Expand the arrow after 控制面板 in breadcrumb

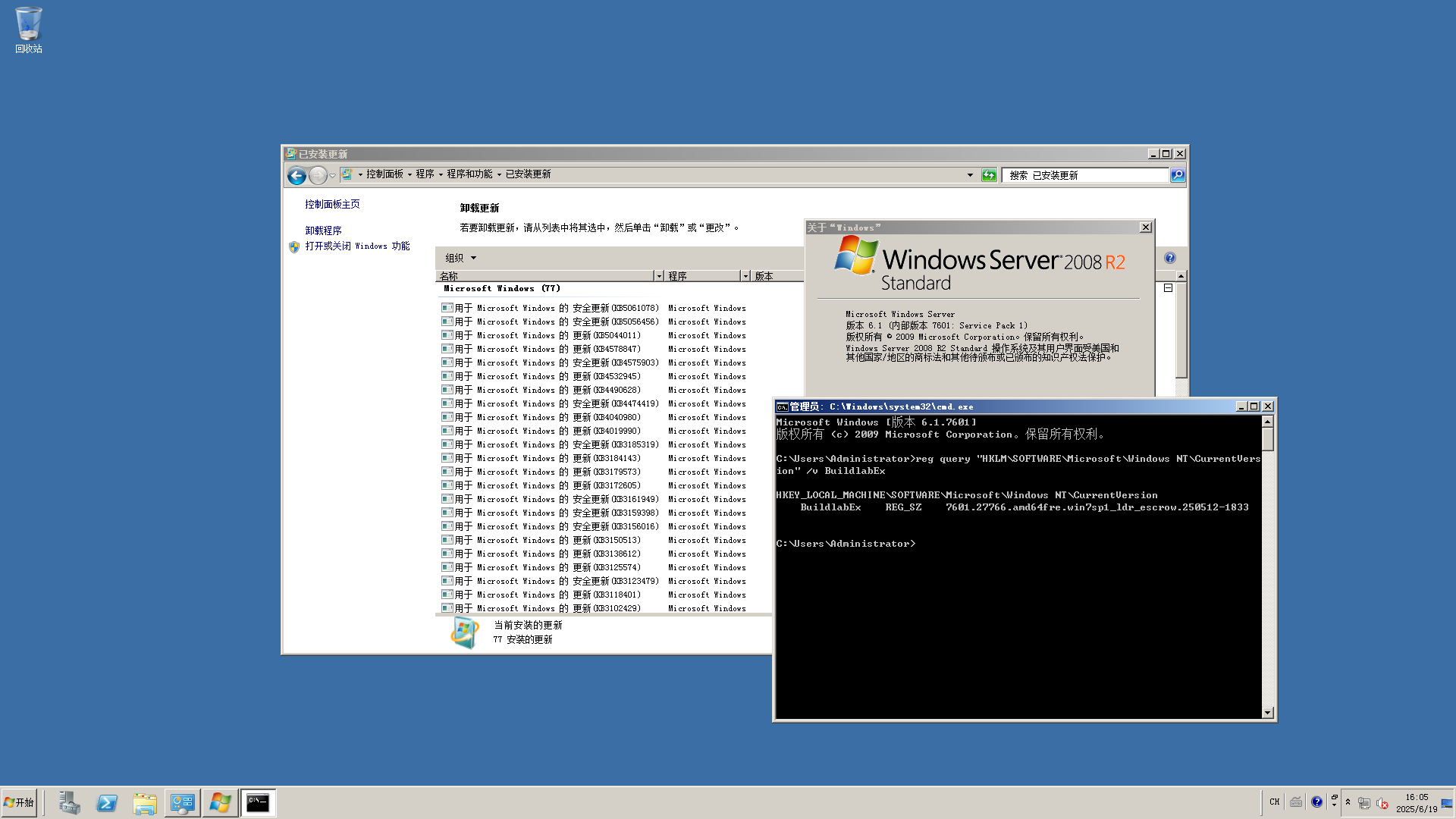[409, 174]
